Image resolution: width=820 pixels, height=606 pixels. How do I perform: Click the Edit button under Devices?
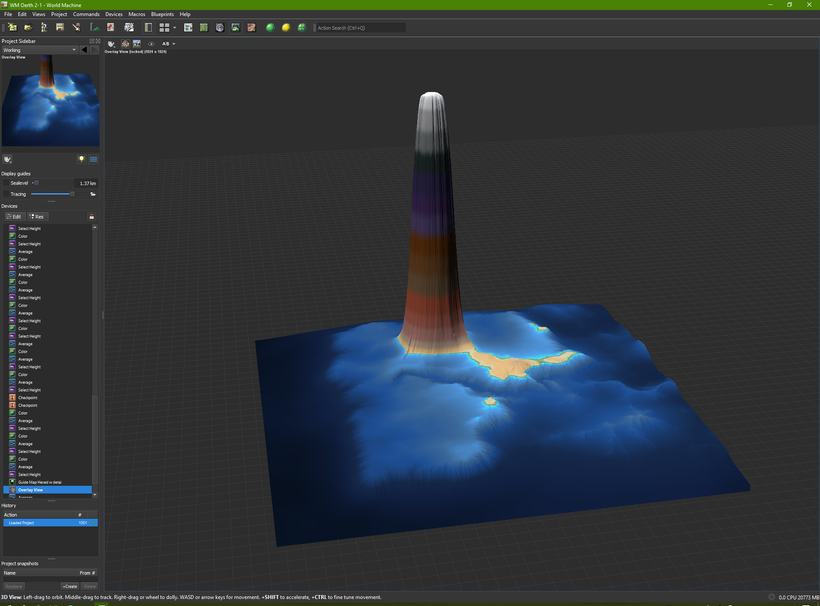[14, 216]
